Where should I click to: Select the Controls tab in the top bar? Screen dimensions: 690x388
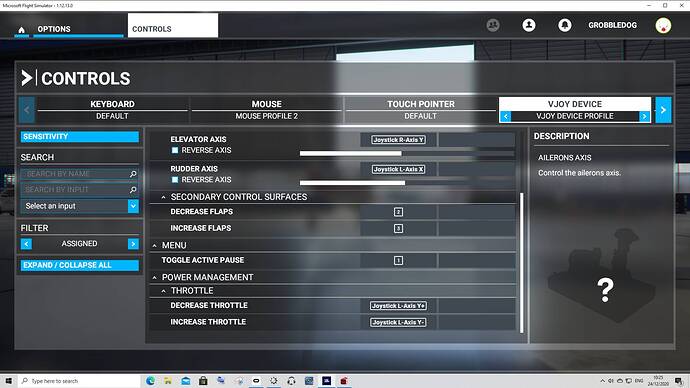tap(173, 26)
